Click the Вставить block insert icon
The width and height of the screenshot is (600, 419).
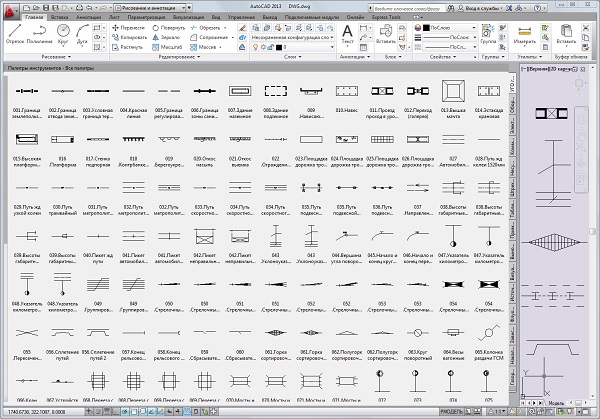[x=385, y=31]
